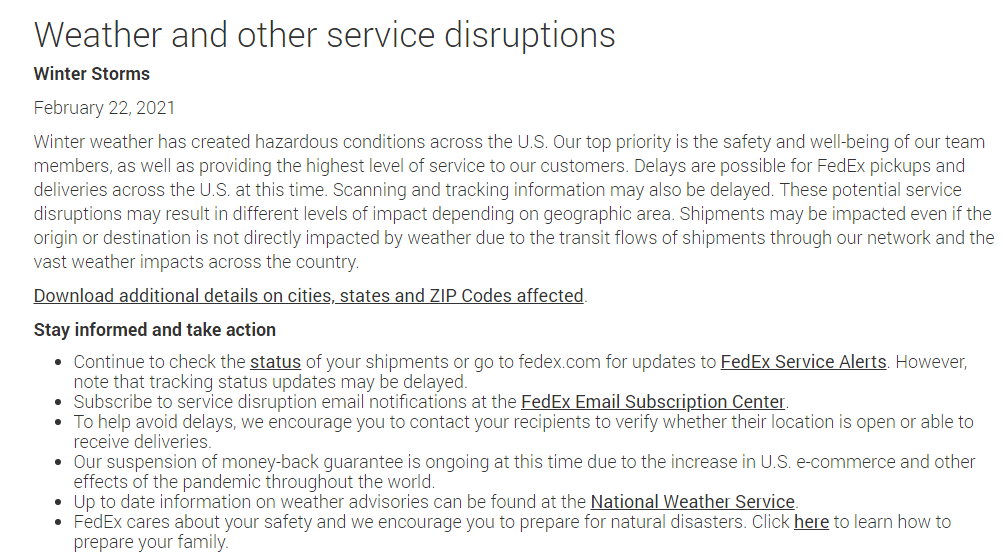Open the National Weather Service link

click(x=692, y=502)
